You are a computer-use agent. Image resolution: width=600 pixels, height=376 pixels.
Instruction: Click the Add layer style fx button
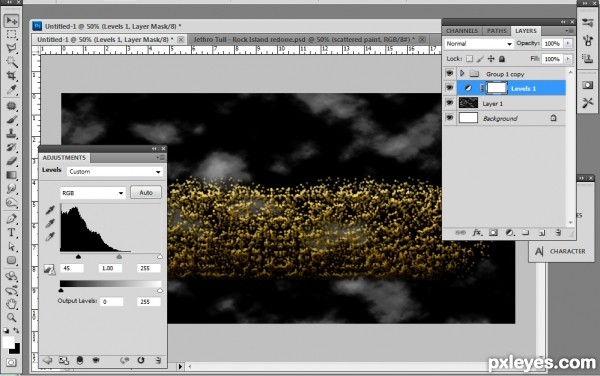click(x=477, y=233)
